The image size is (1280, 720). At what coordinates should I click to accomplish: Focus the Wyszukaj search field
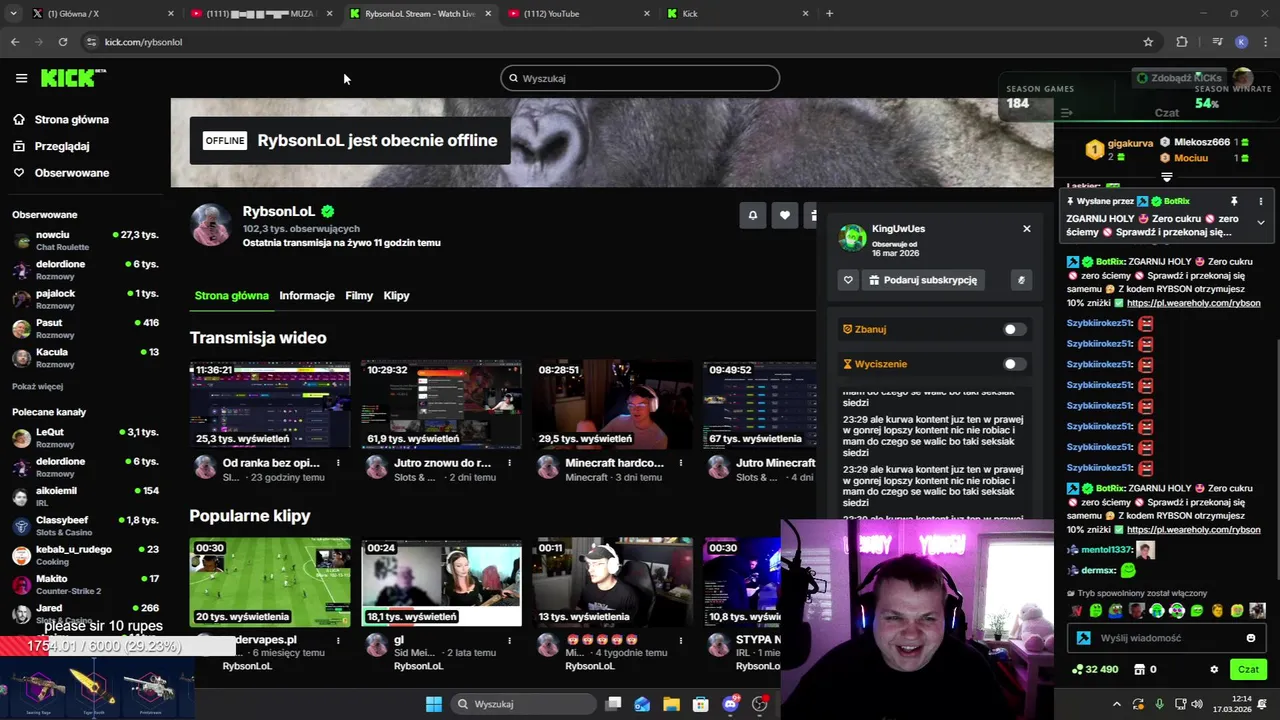click(640, 78)
